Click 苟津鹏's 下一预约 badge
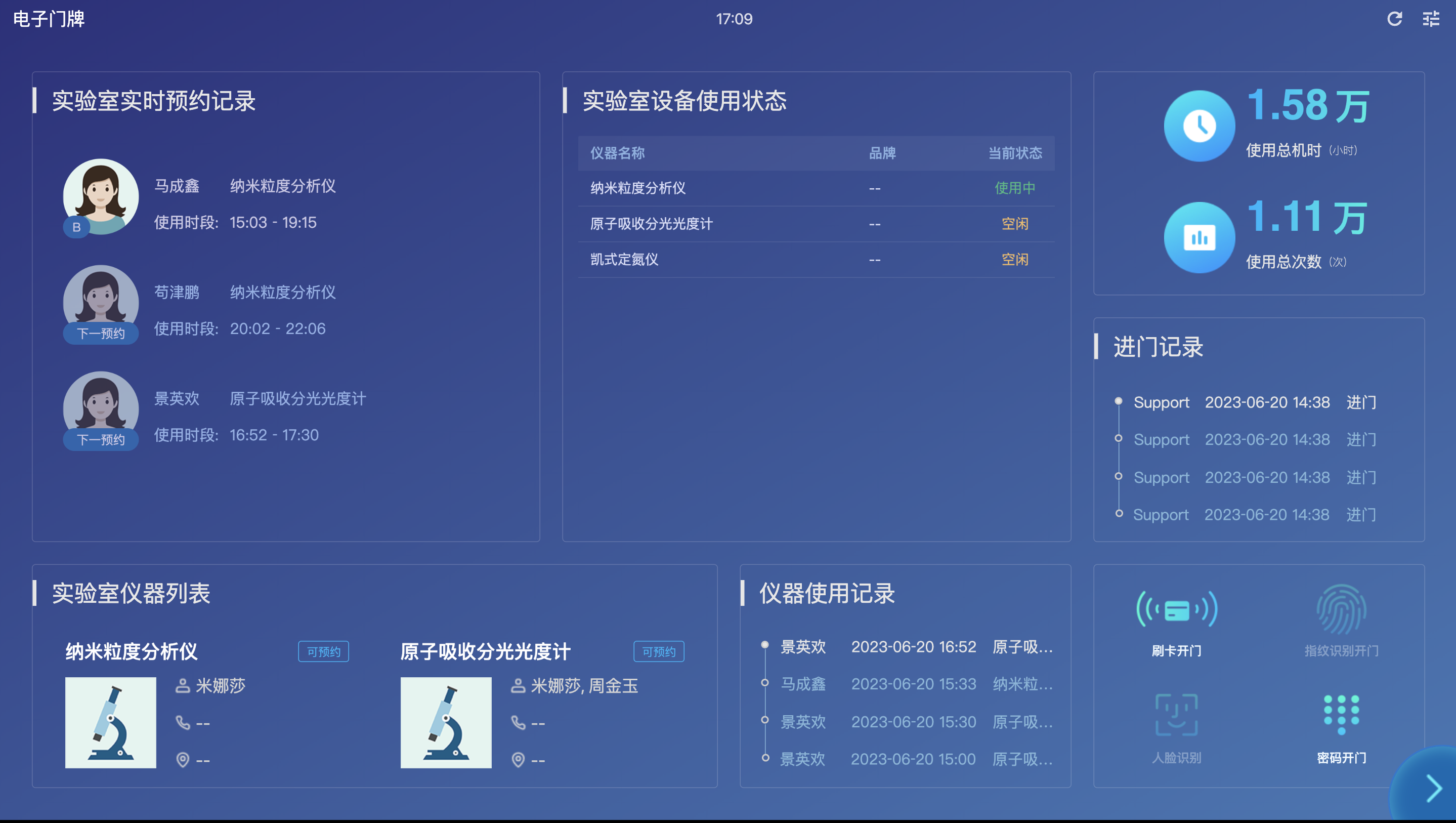 click(101, 333)
